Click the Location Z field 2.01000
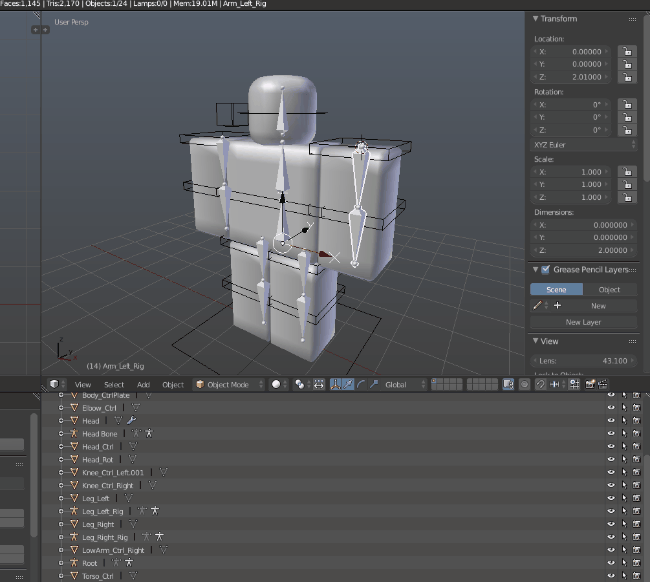Viewport: 650px width, 582px height. pyautogui.click(x=571, y=77)
